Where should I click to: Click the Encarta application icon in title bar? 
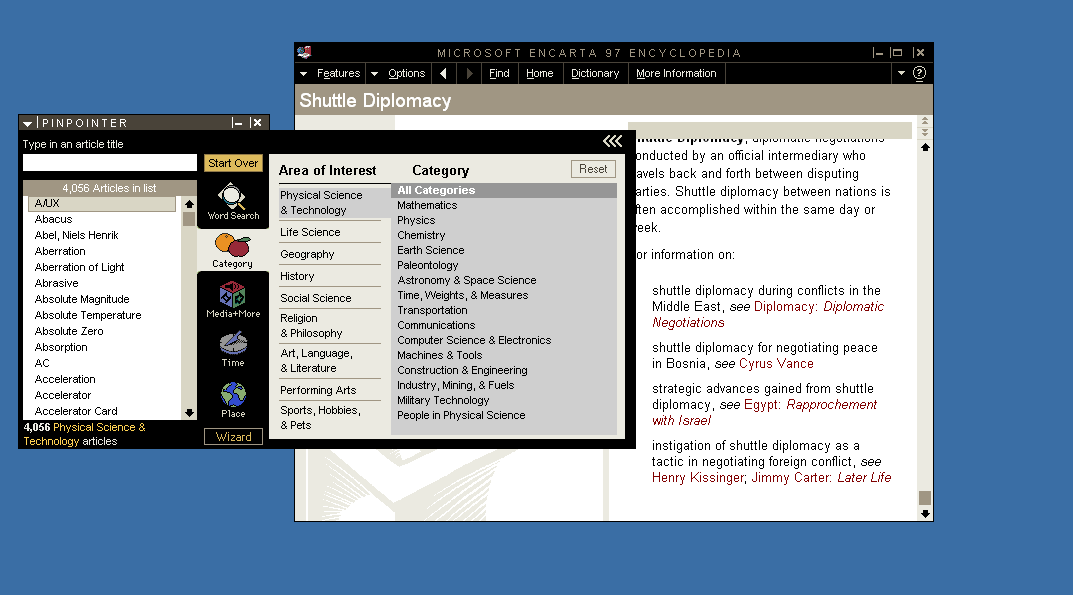click(x=305, y=52)
